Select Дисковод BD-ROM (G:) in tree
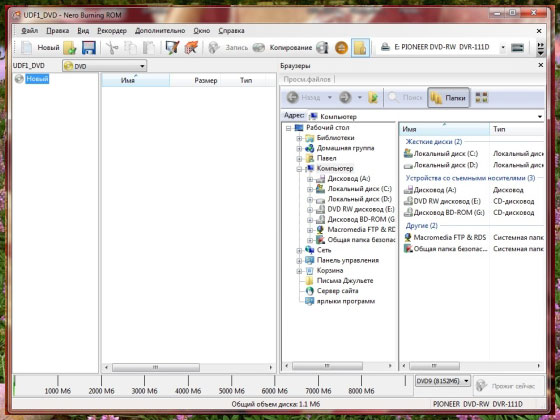 361,219
